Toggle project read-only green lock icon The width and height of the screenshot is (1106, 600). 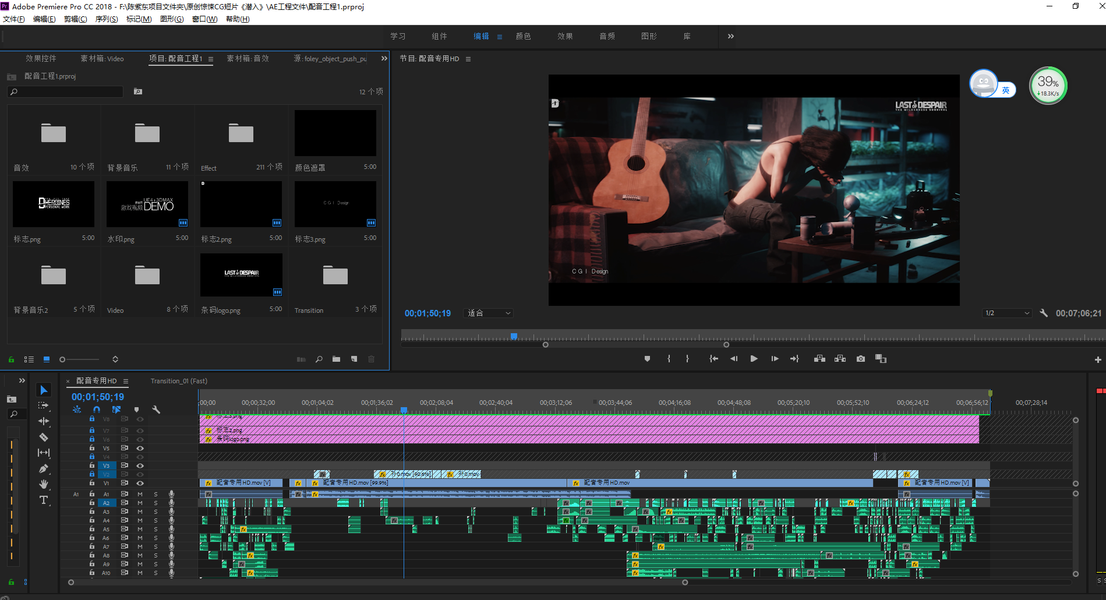click(11, 360)
